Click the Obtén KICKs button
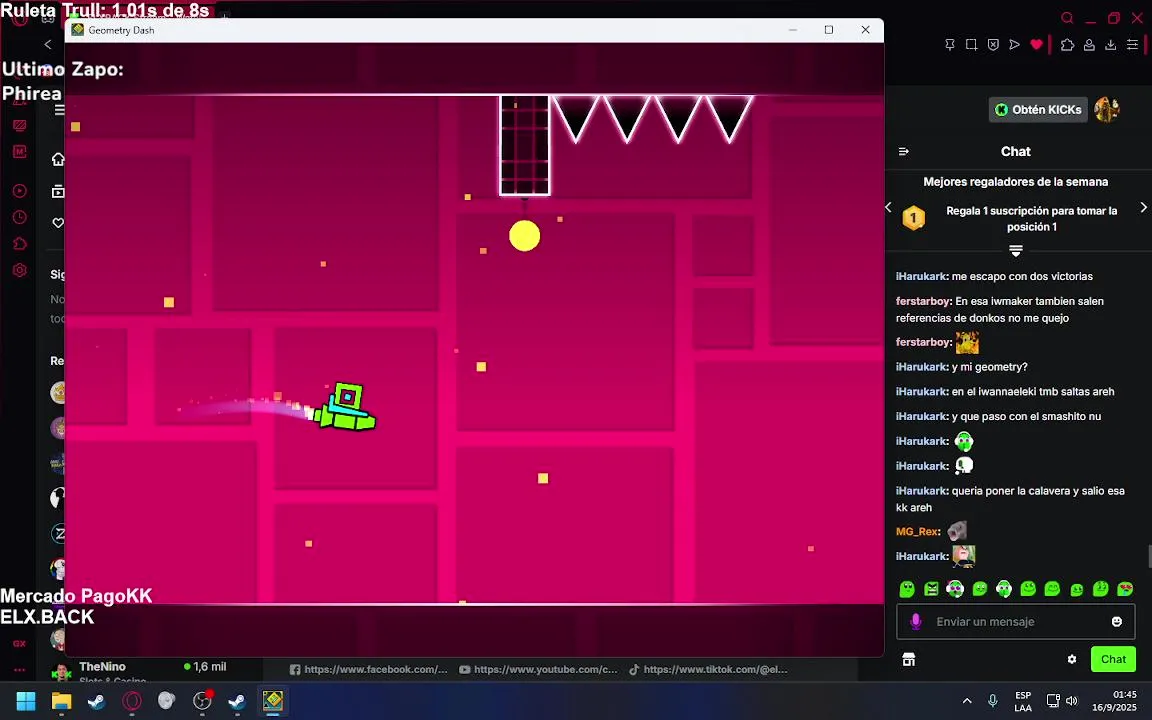 point(1038,109)
